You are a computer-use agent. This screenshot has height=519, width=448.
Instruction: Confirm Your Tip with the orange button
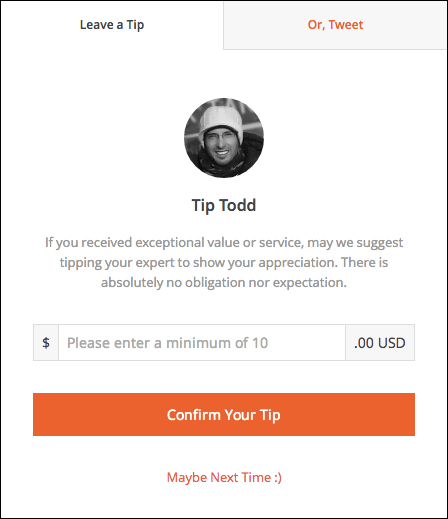(224, 414)
